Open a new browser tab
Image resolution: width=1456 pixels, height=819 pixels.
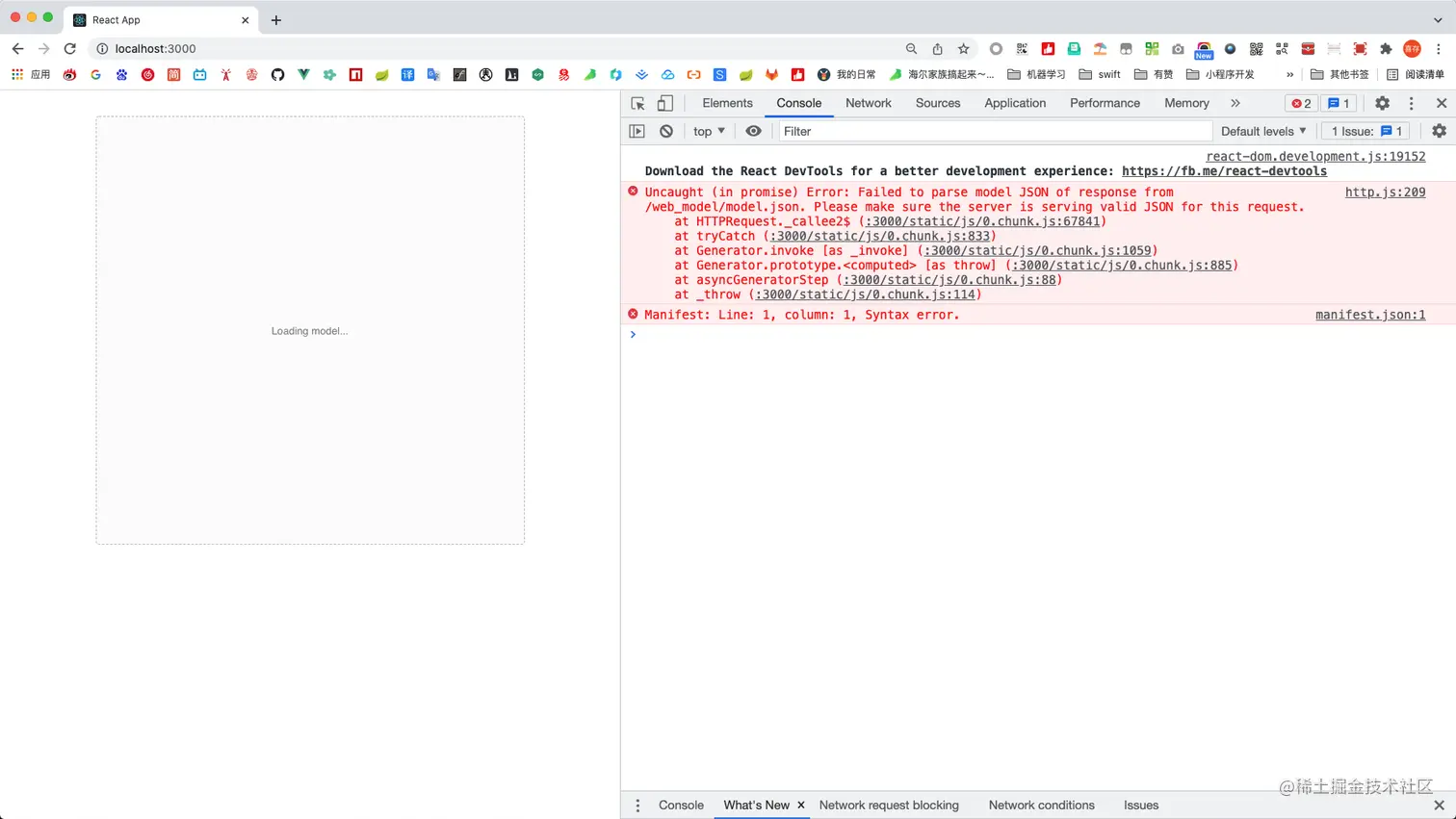[x=276, y=19]
